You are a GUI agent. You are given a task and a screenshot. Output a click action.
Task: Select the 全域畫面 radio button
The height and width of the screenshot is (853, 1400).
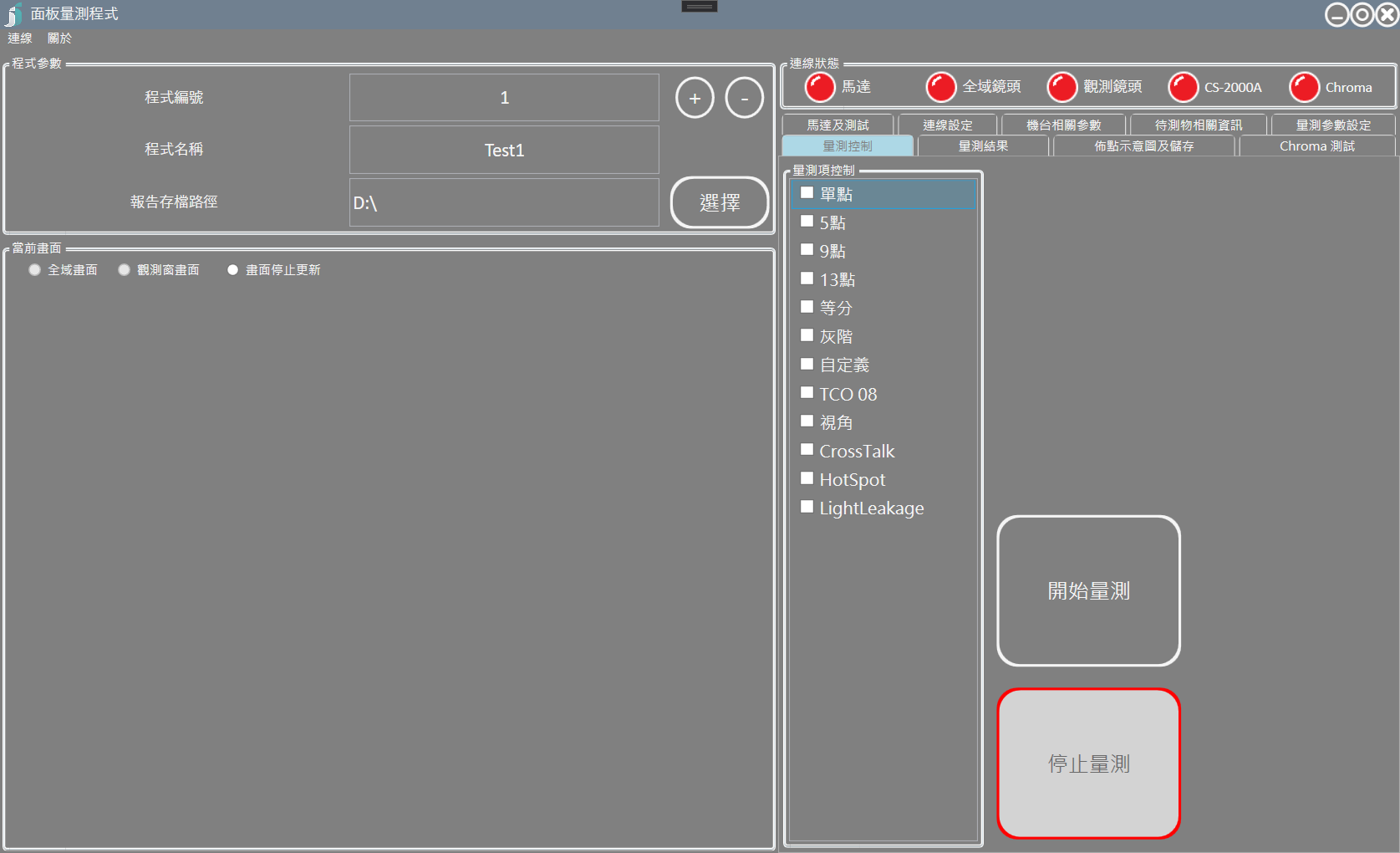pos(34,270)
